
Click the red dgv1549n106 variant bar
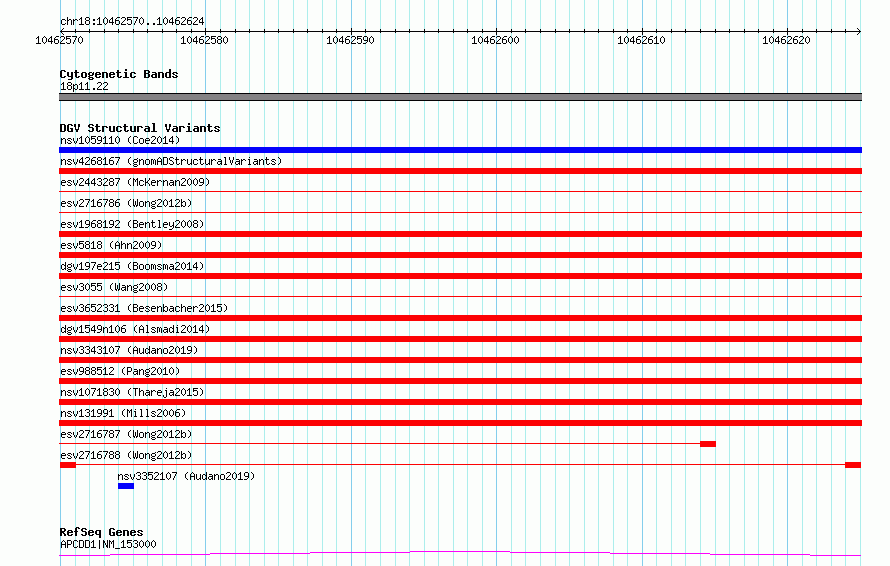click(x=460, y=339)
